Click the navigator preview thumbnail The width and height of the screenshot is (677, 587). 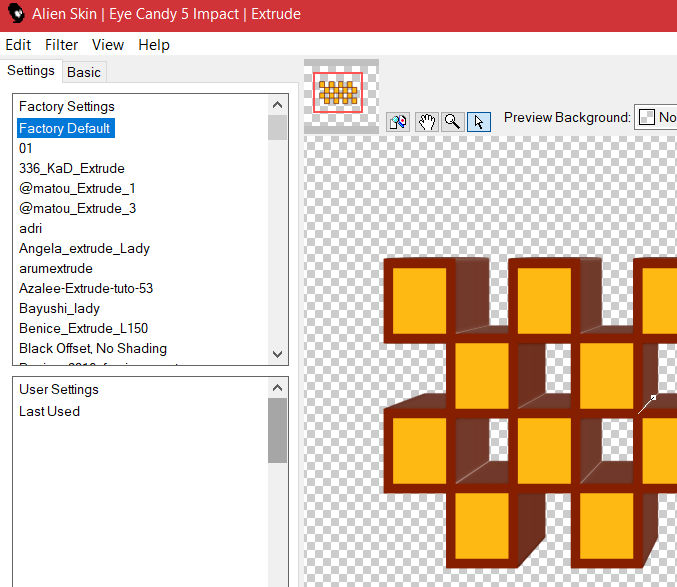(x=338, y=93)
